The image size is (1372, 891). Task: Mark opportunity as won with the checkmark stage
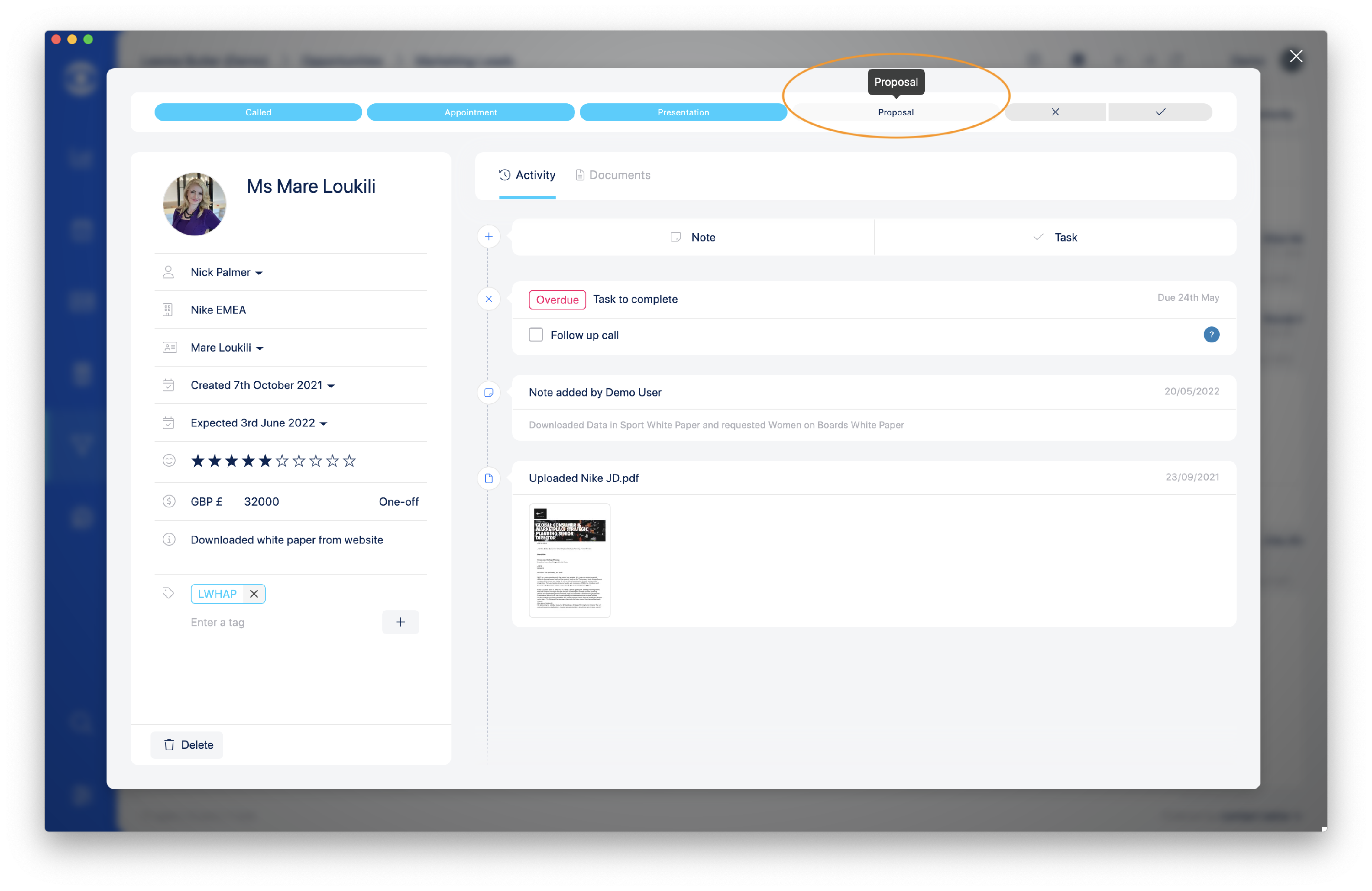point(1160,112)
